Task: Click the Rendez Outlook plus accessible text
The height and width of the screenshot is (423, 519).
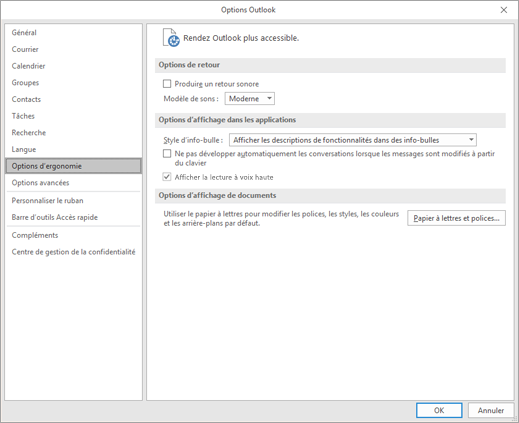Action: [x=241, y=38]
